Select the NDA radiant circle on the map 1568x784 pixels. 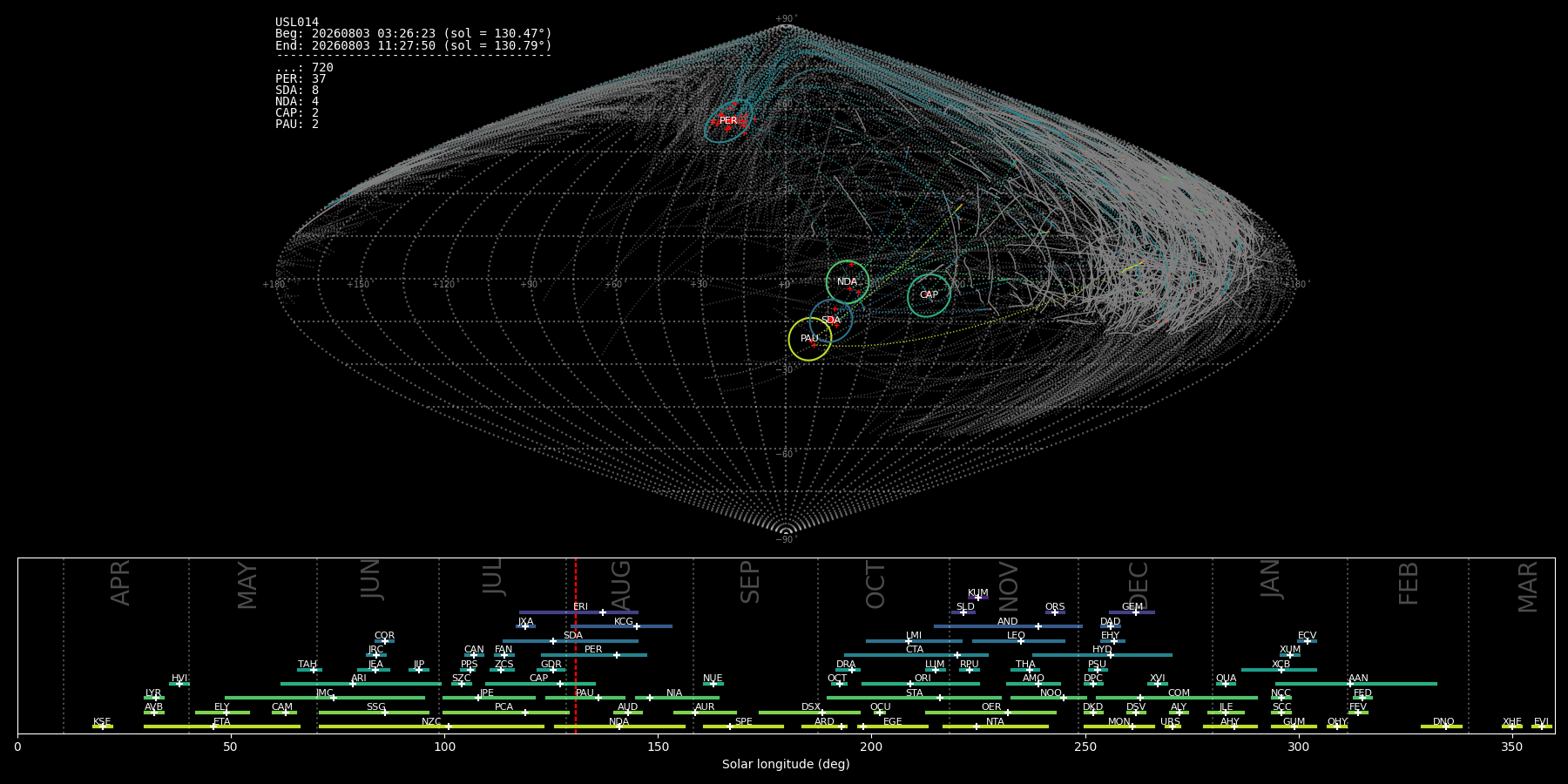click(848, 282)
